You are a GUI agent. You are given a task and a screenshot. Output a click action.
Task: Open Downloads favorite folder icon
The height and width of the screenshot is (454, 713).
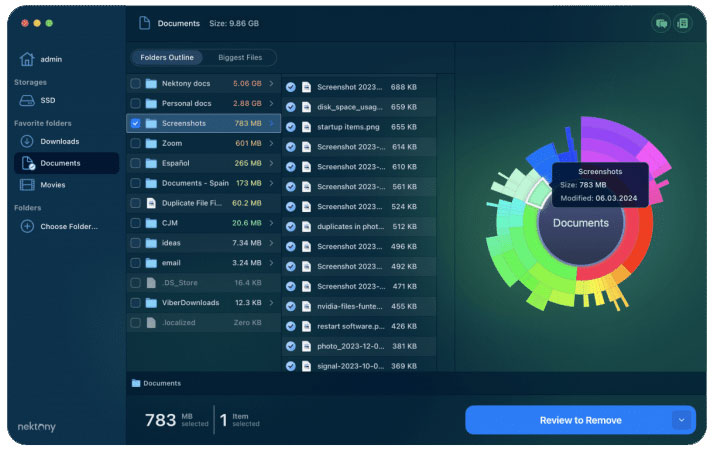[27, 141]
